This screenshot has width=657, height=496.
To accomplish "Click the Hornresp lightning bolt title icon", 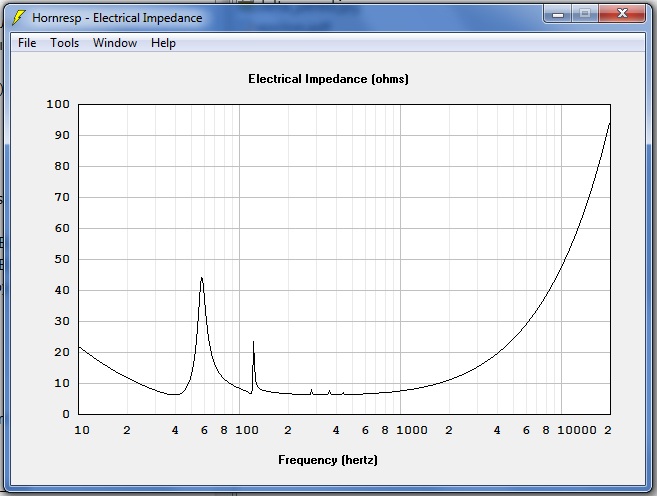I will 18,18.
